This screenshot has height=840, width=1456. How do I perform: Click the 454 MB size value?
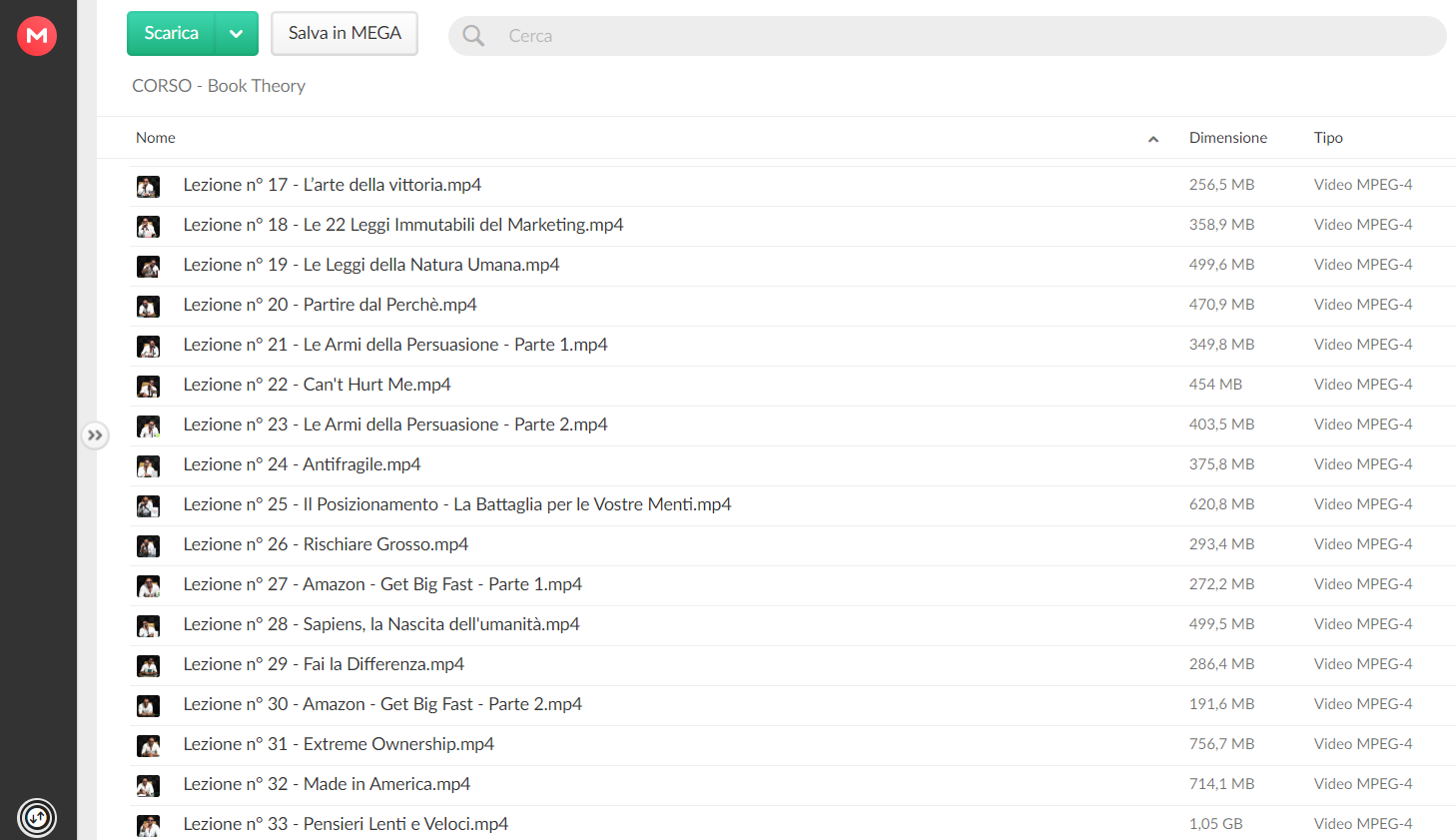click(1215, 385)
